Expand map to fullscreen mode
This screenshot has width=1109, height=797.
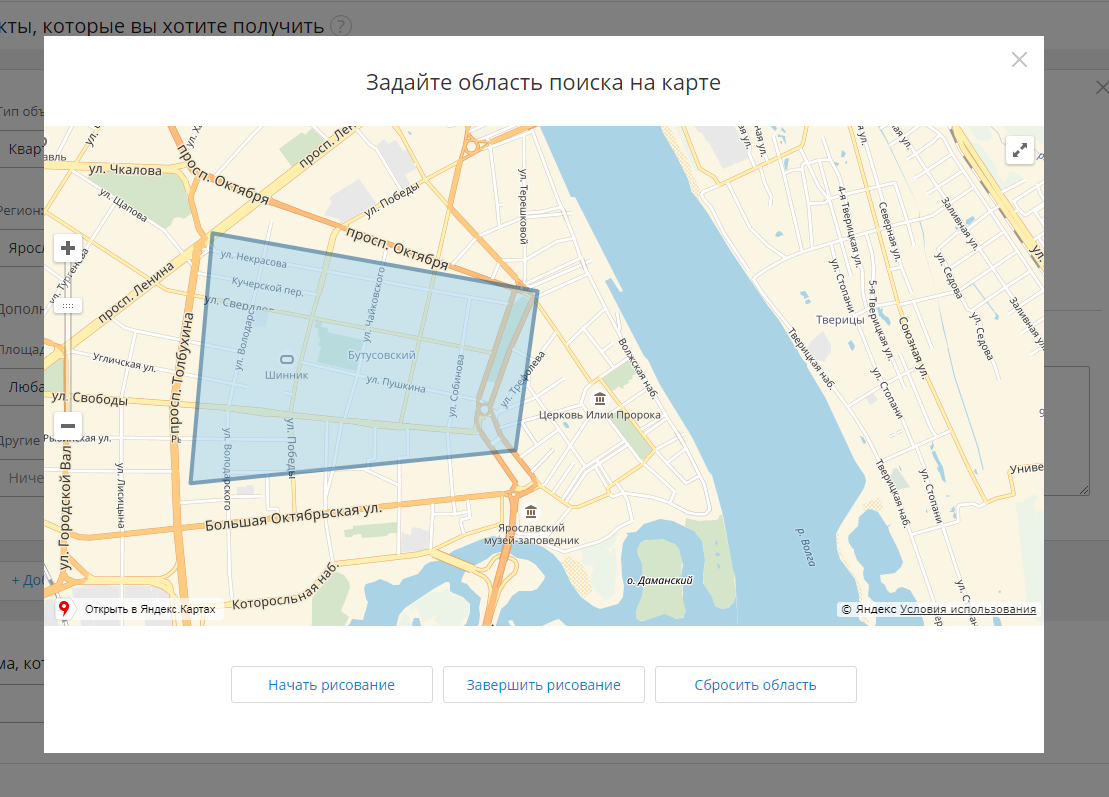click(1020, 151)
